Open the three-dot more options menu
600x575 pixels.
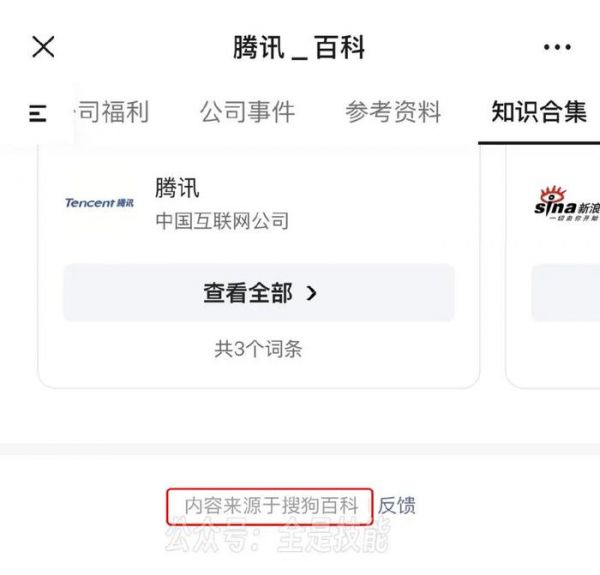pyautogui.click(x=557, y=47)
